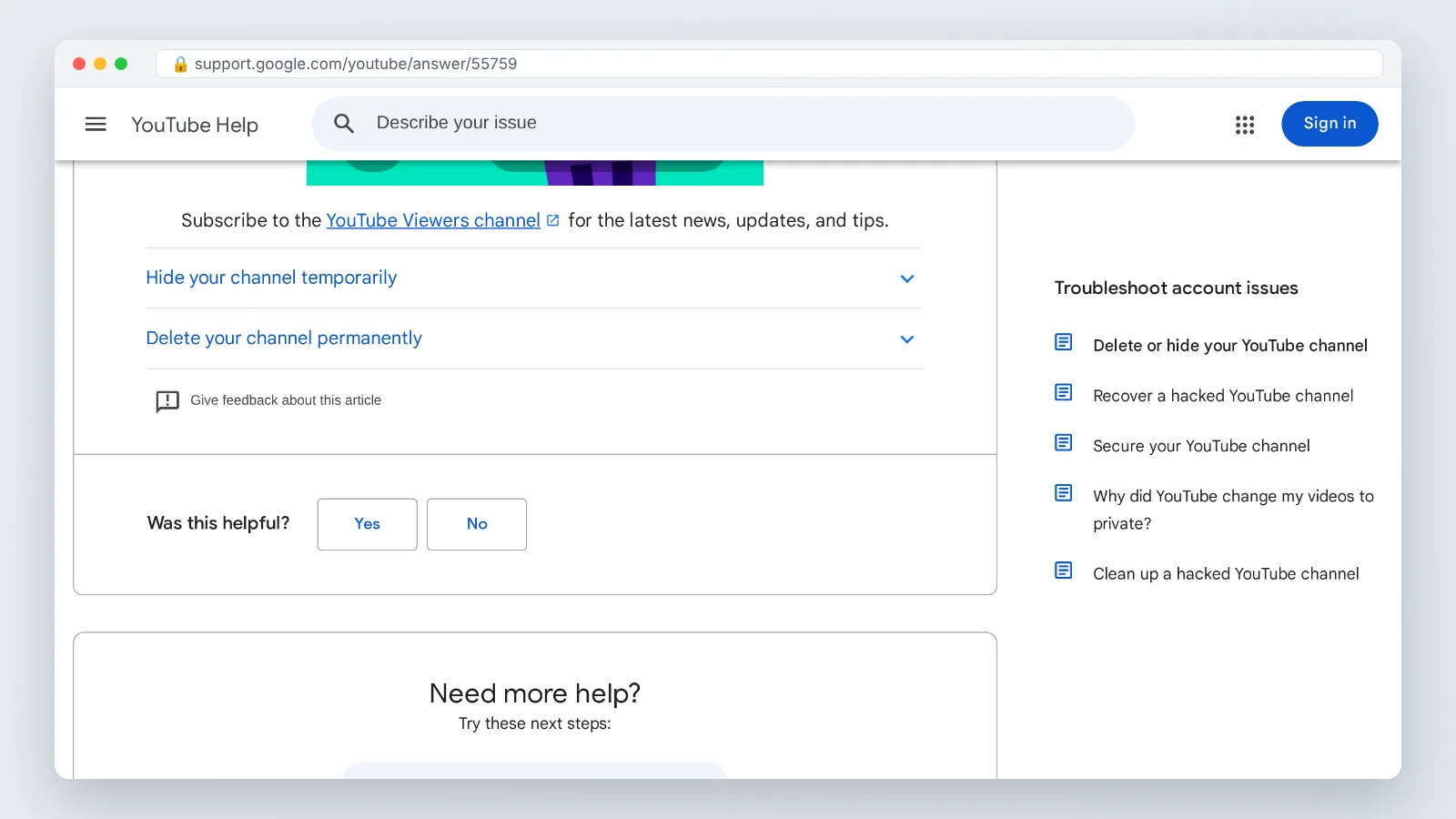Click Give feedback about this article
The width and height of the screenshot is (1456, 819).
tap(286, 400)
